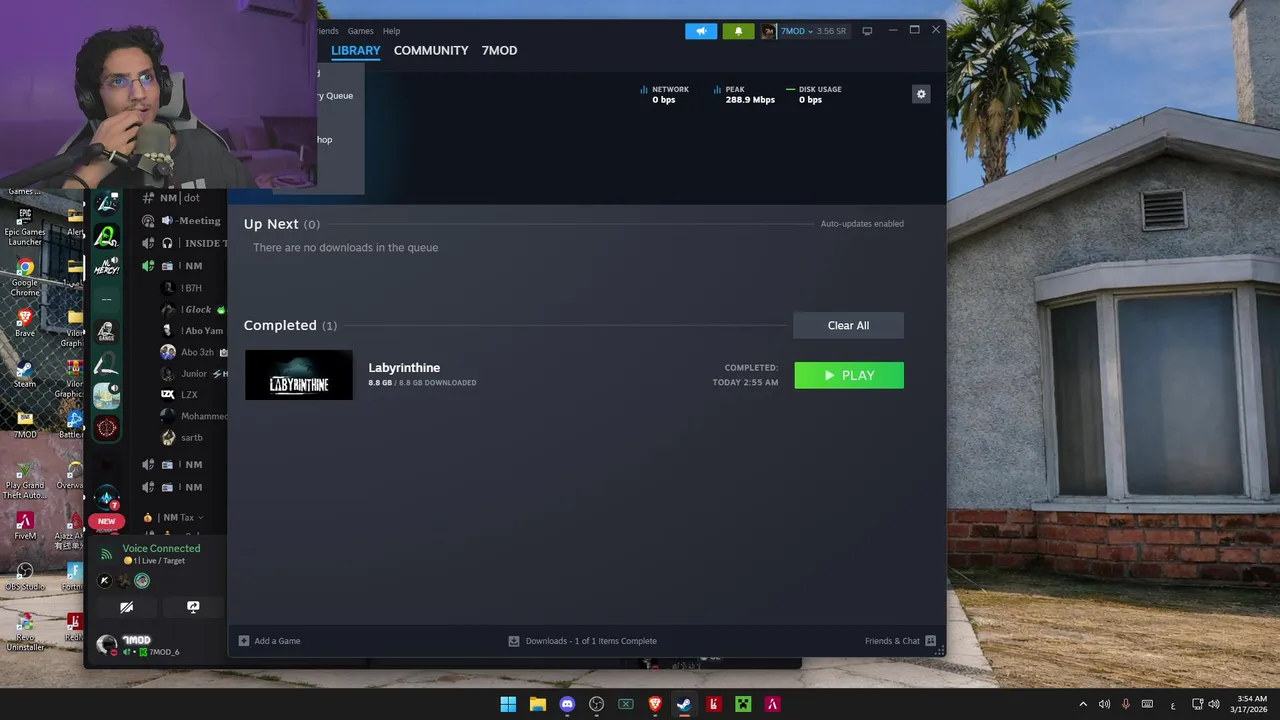Expand the NM Tax category in Discord
The image size is (1280, 720).
[x=173, y=518]
